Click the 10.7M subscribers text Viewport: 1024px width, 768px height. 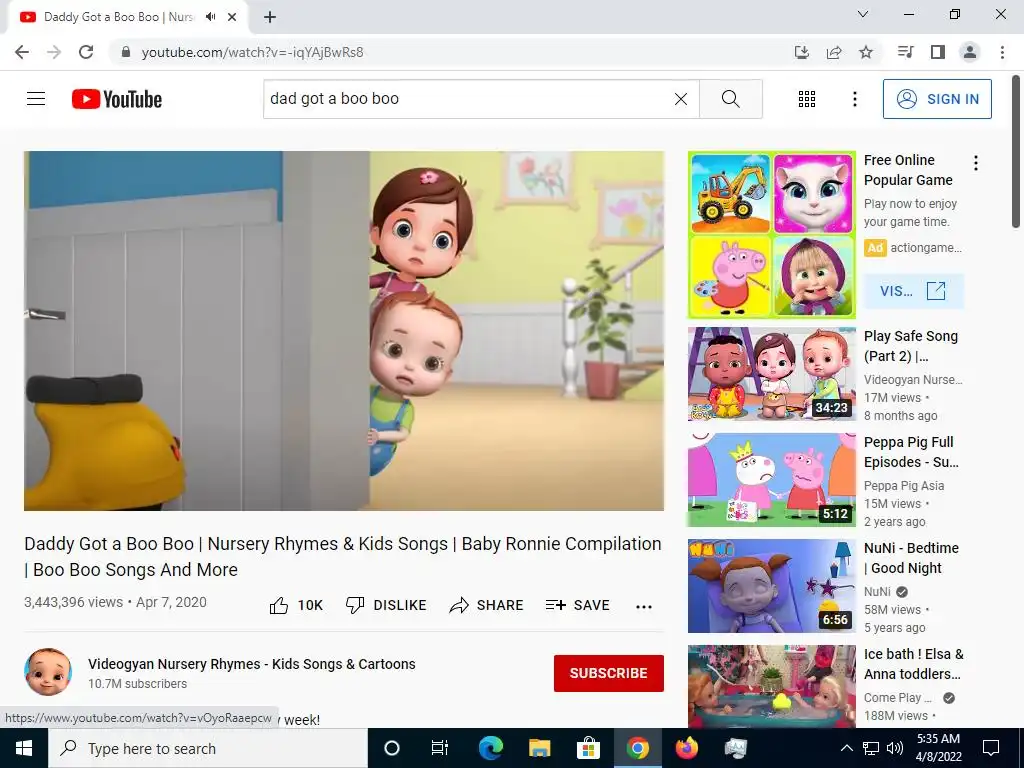point(138,684)
